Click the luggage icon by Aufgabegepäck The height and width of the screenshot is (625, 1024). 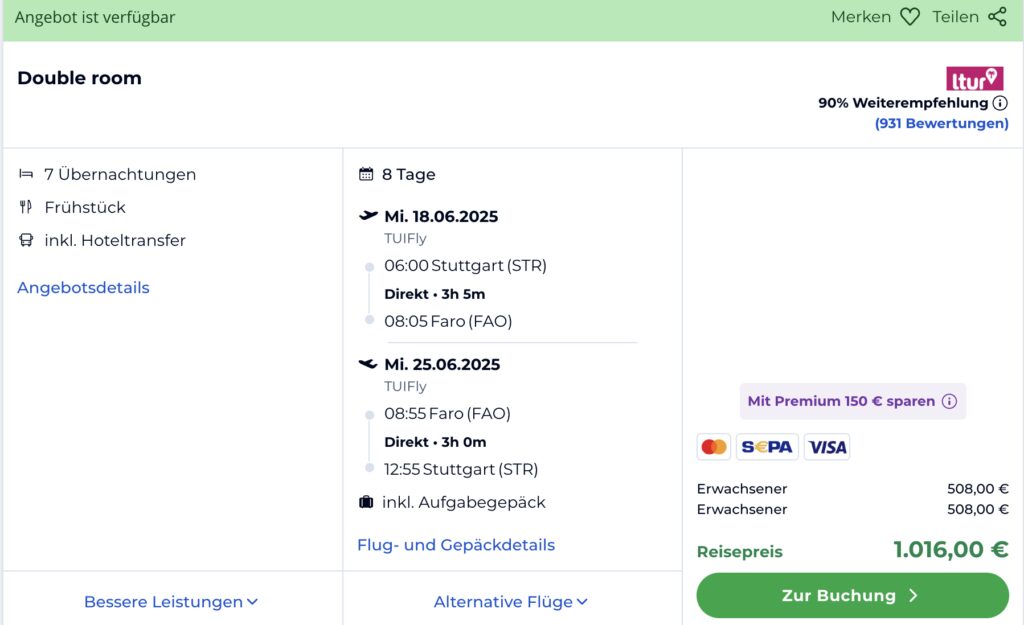click(x=366, y=502)
